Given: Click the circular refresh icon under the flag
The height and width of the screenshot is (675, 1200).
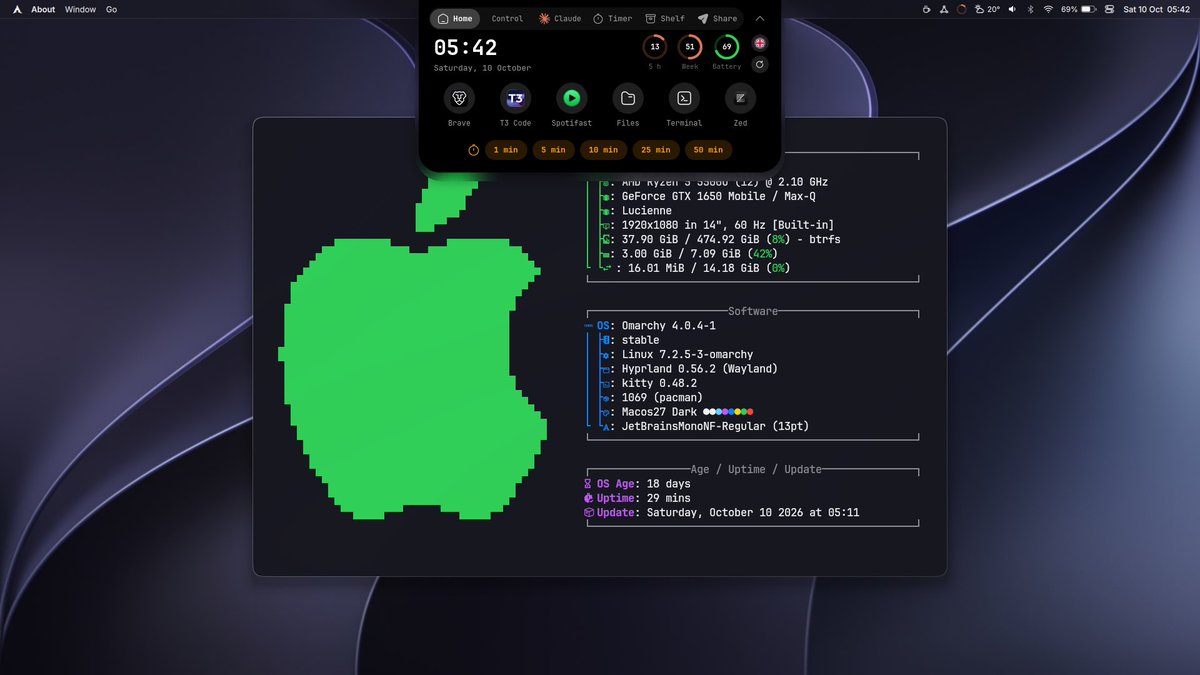Looking at the screenshot, I should pos(760,65).
